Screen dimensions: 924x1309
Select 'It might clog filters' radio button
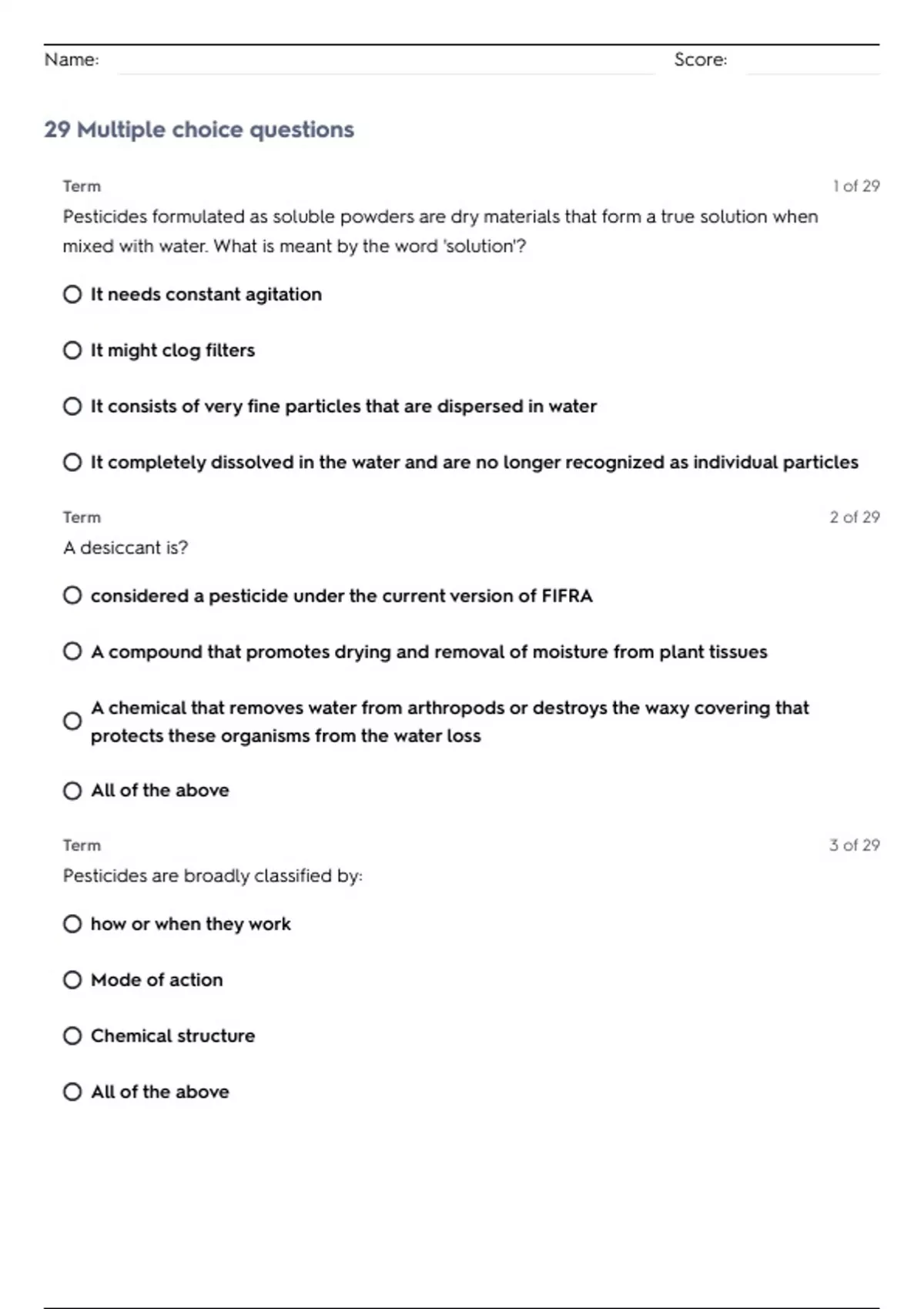click(x=72, y=350)
